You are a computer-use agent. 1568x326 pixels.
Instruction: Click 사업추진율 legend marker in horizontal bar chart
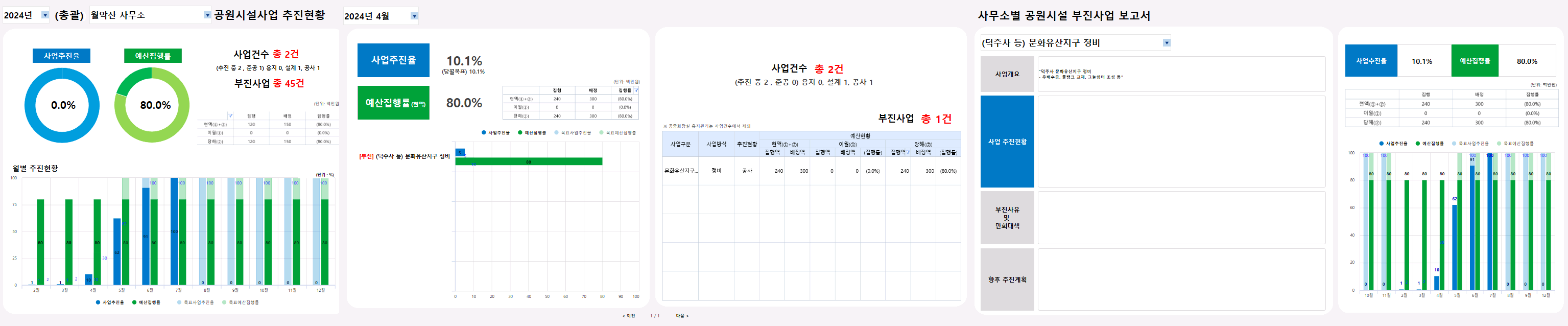point(484,132)
